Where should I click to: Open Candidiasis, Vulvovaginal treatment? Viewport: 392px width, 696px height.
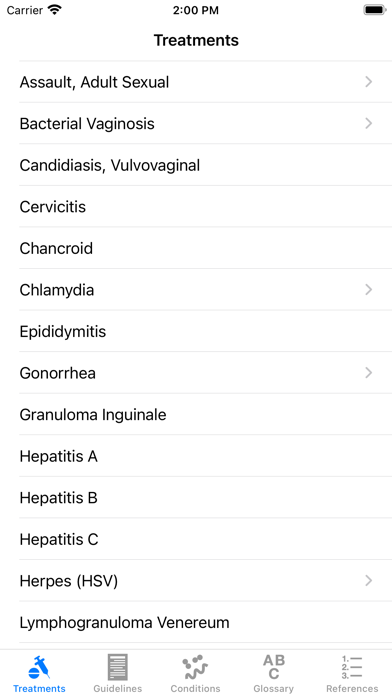click(206, 165)
